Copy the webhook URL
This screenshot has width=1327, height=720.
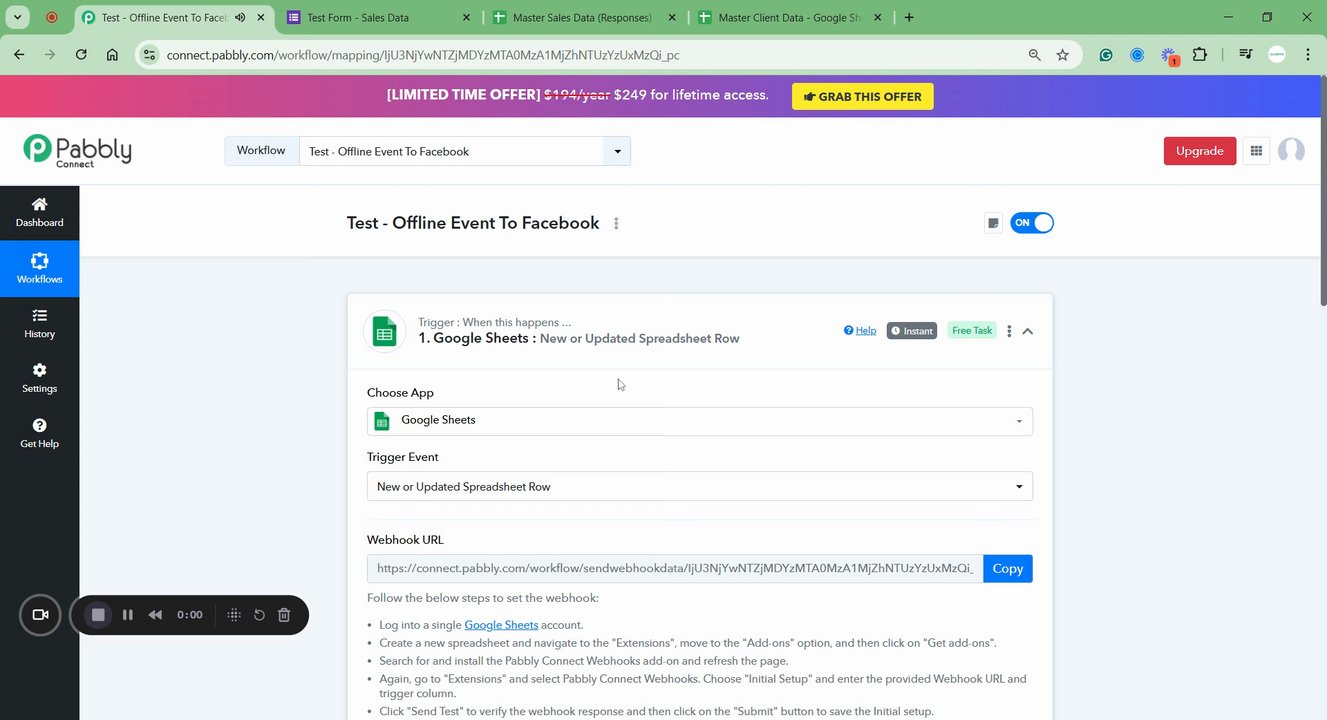[1008, 569]
